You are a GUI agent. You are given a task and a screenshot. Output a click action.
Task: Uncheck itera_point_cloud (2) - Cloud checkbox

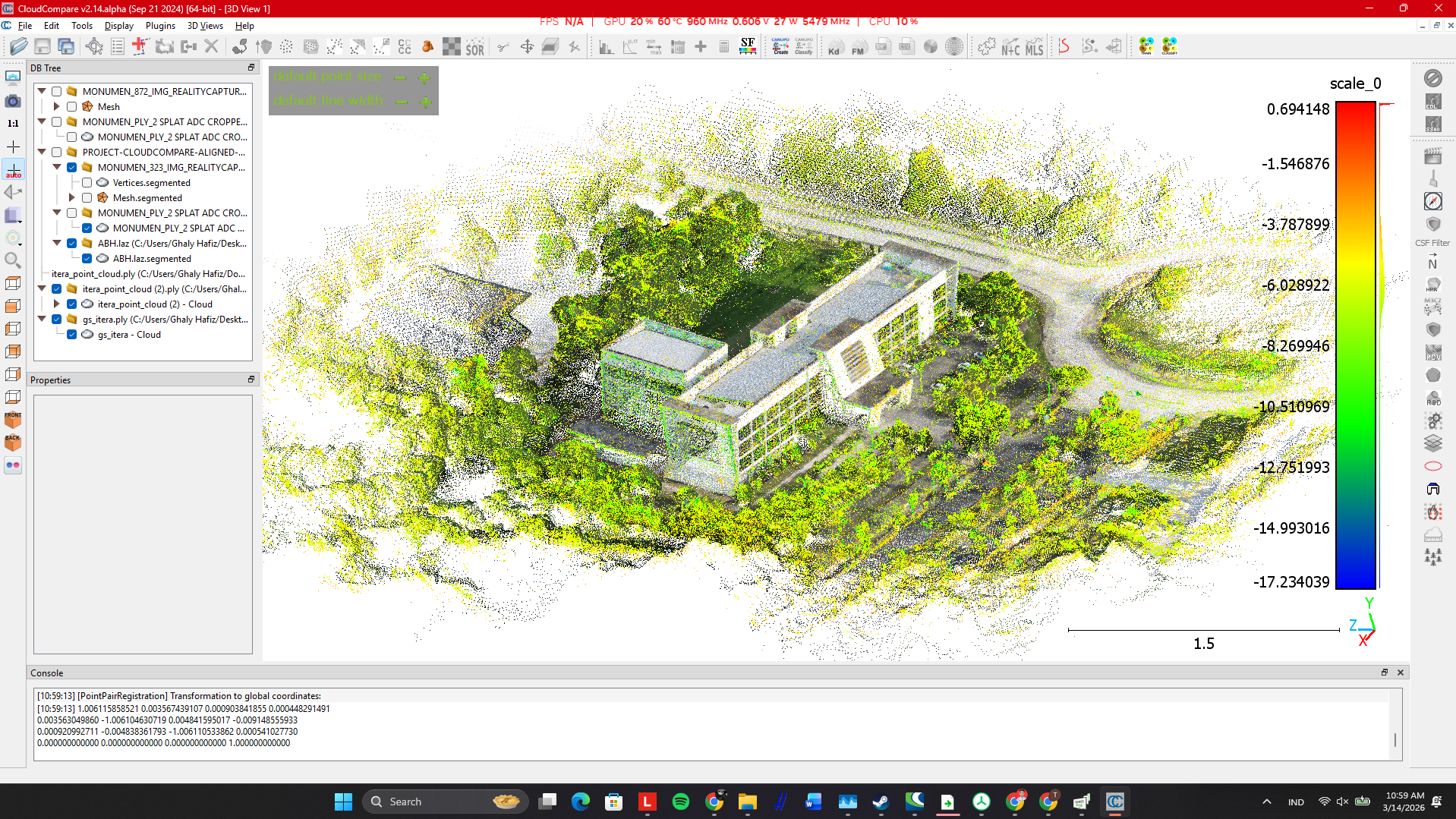[x=72, y=304]
